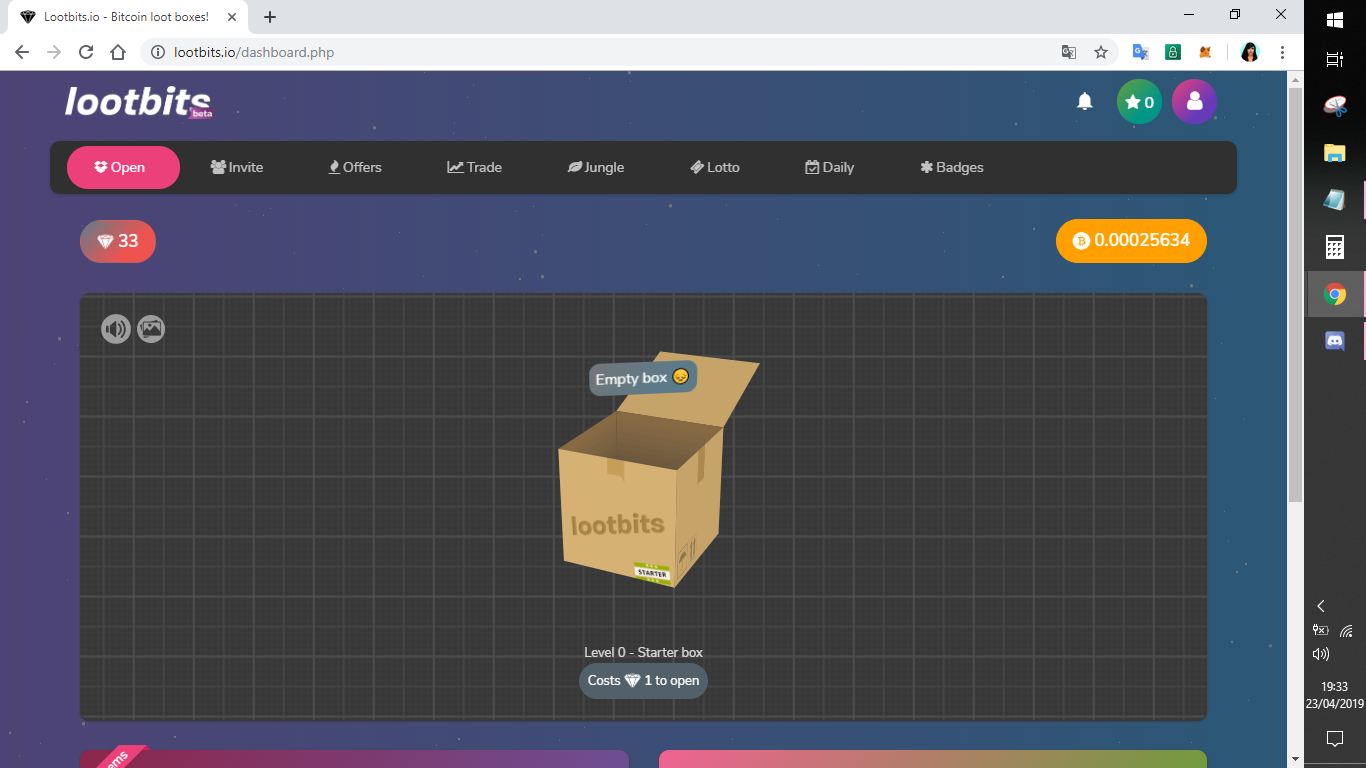
Task: Open the Chrome three-dot menu
Action: [1282, 52]
